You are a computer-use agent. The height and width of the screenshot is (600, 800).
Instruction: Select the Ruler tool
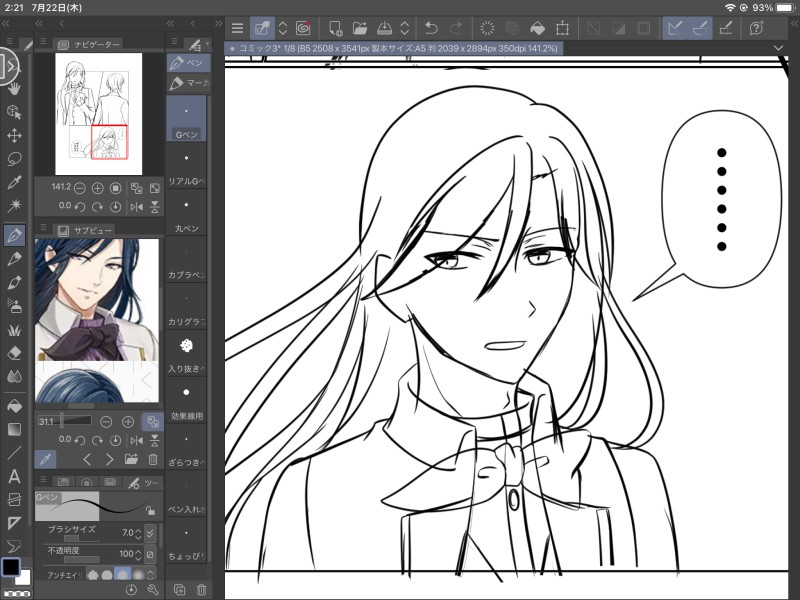coord(14,523)
